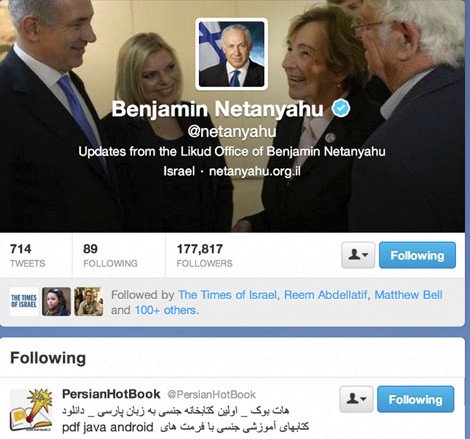This screenshot has width=470, height=439.
Task: Open The Times of Israel link
Action: 227,295
